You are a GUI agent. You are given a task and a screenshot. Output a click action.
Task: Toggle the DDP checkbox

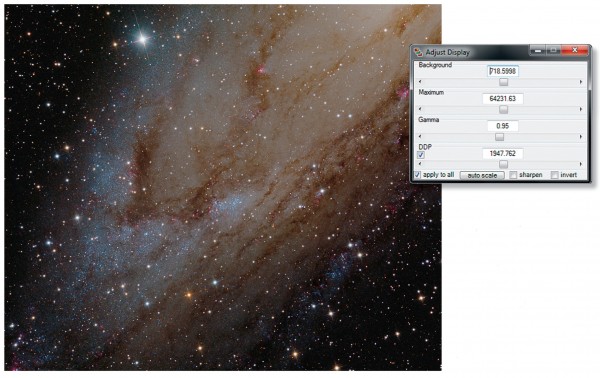pyautogui.click(x=421, y=155)
